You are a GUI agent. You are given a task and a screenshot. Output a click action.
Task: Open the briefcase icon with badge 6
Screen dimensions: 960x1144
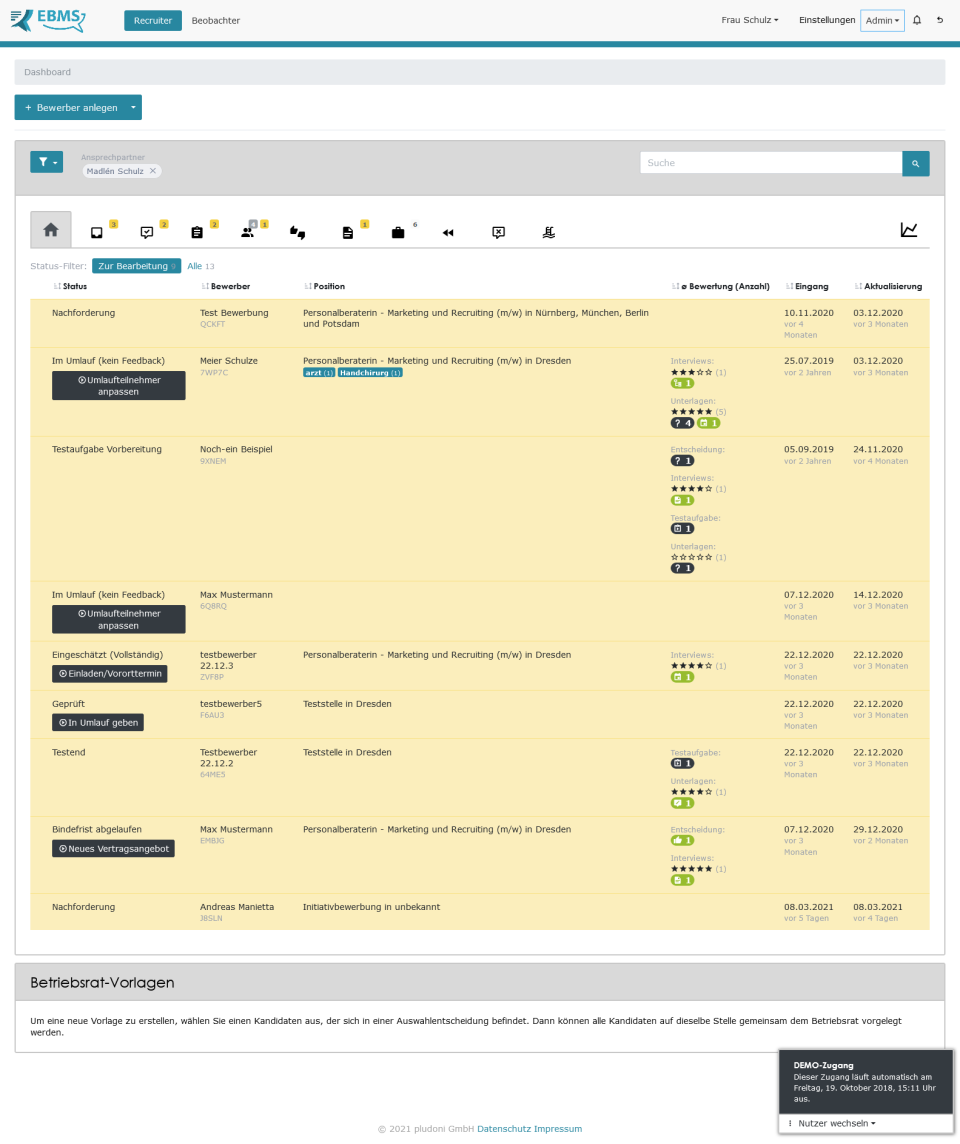396,231
